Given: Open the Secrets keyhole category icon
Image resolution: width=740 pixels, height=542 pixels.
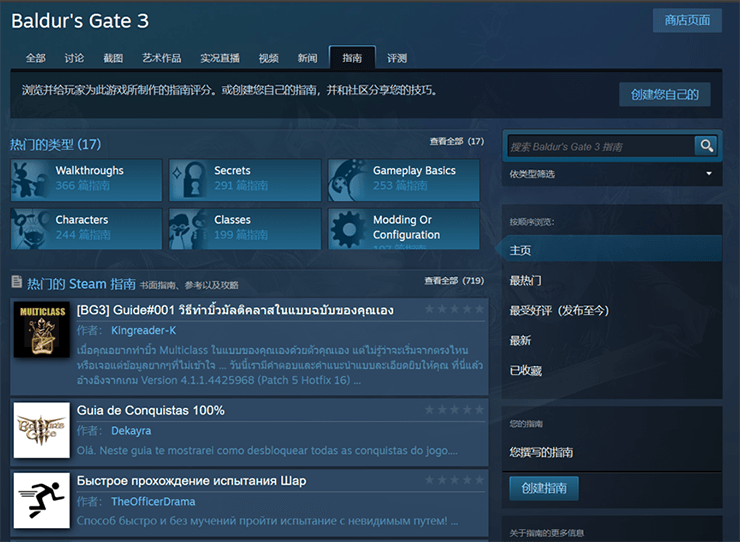Looking at the screenshot, I should [190, 180].
